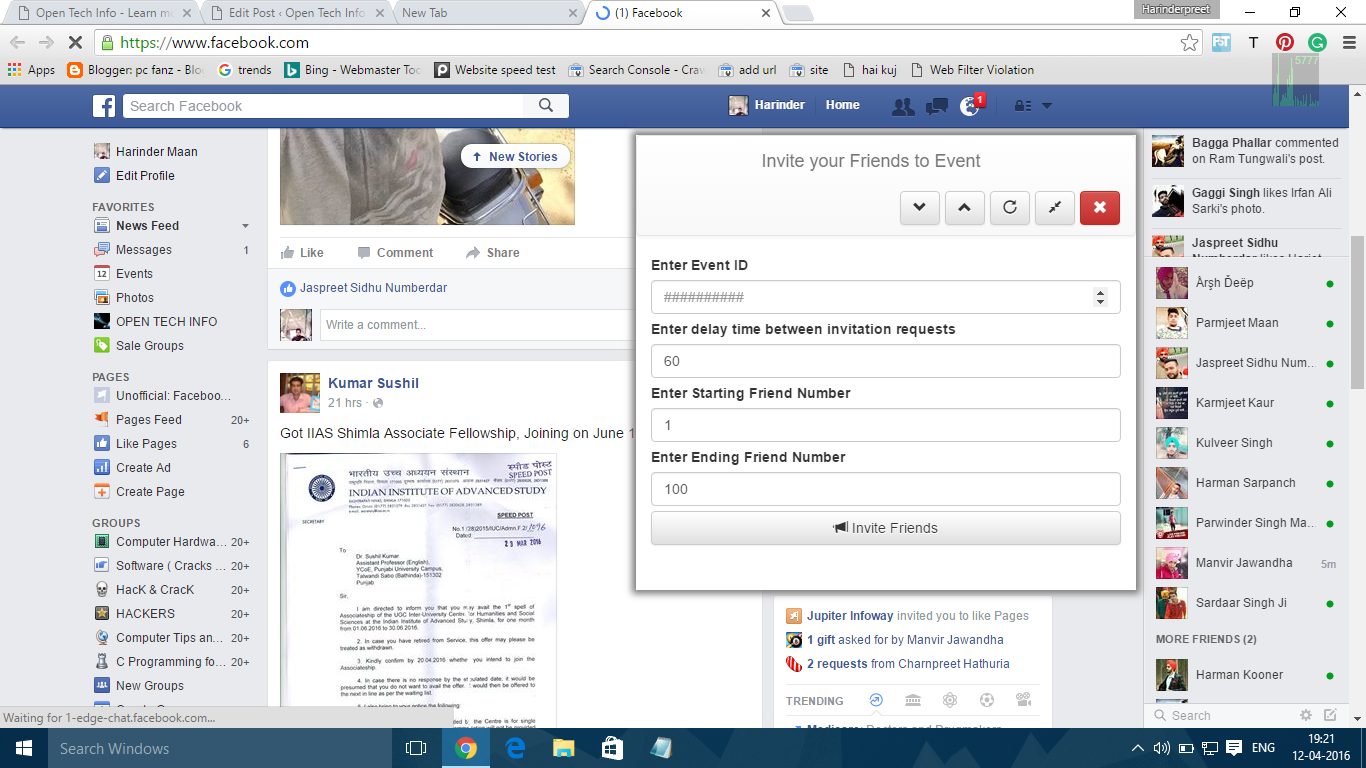Open chat settings gear icon
Image resolution: width=1366 pixels, height=768 pixels.
(1306, 715)
